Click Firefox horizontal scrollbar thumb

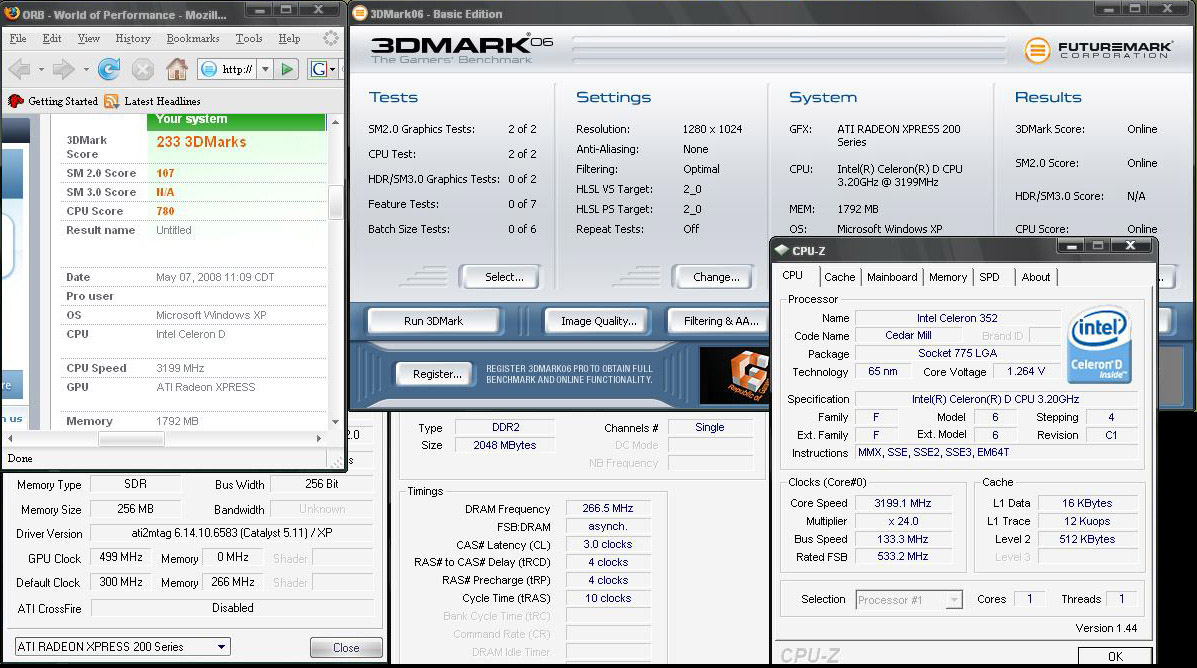131,439
